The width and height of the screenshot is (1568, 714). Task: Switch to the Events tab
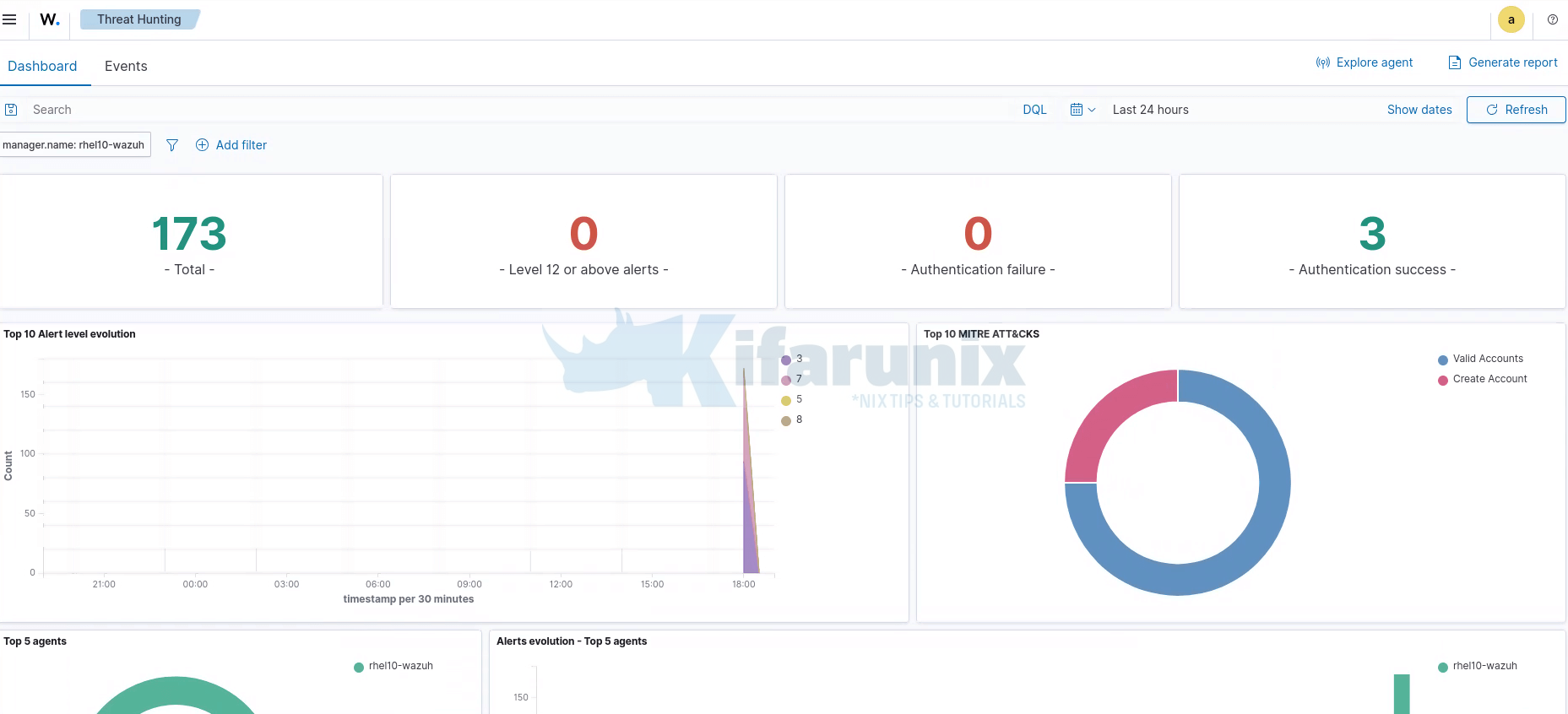pyautogui.click(x=126, y=66)
